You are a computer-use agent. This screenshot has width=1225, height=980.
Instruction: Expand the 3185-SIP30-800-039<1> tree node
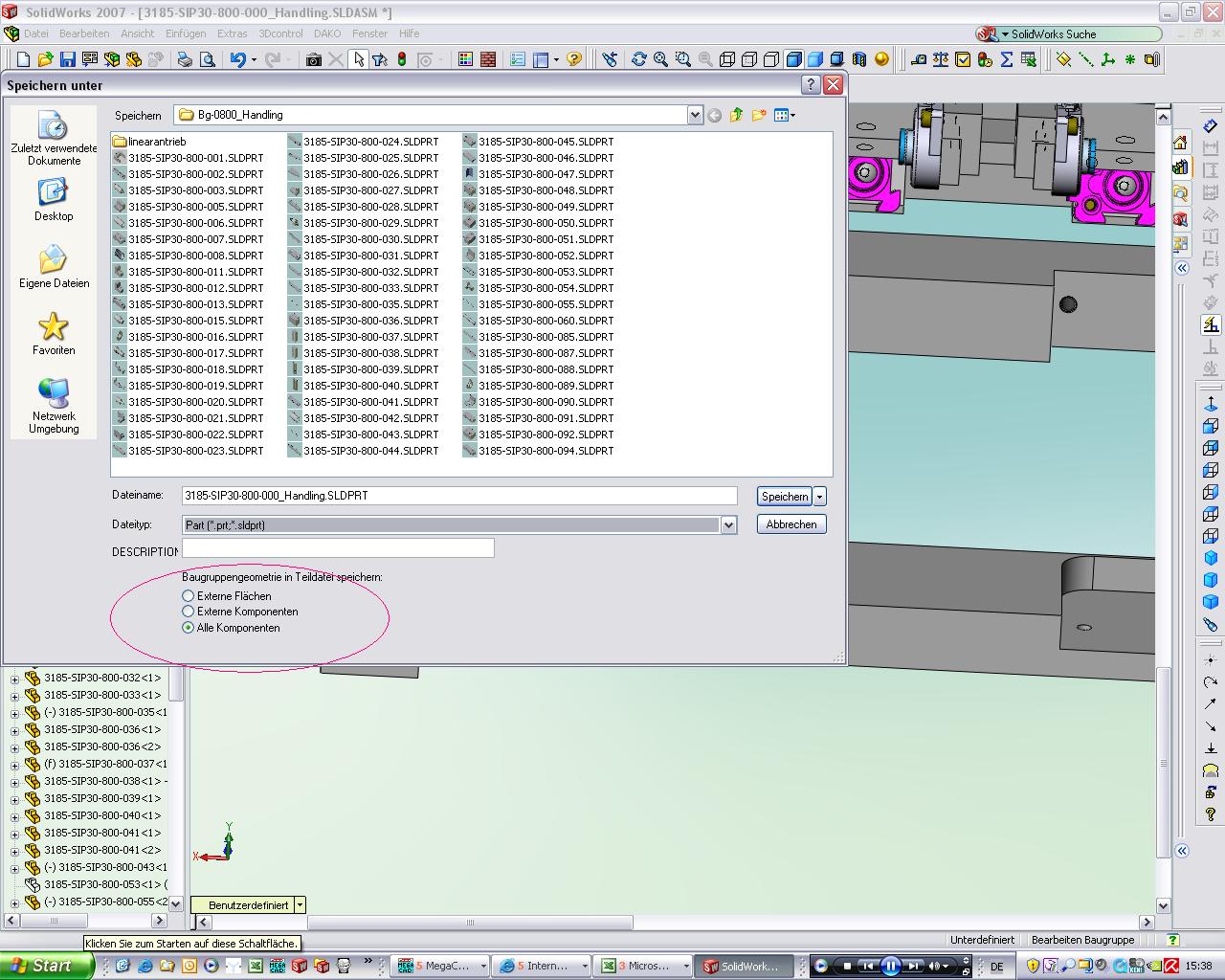(14, 799)
